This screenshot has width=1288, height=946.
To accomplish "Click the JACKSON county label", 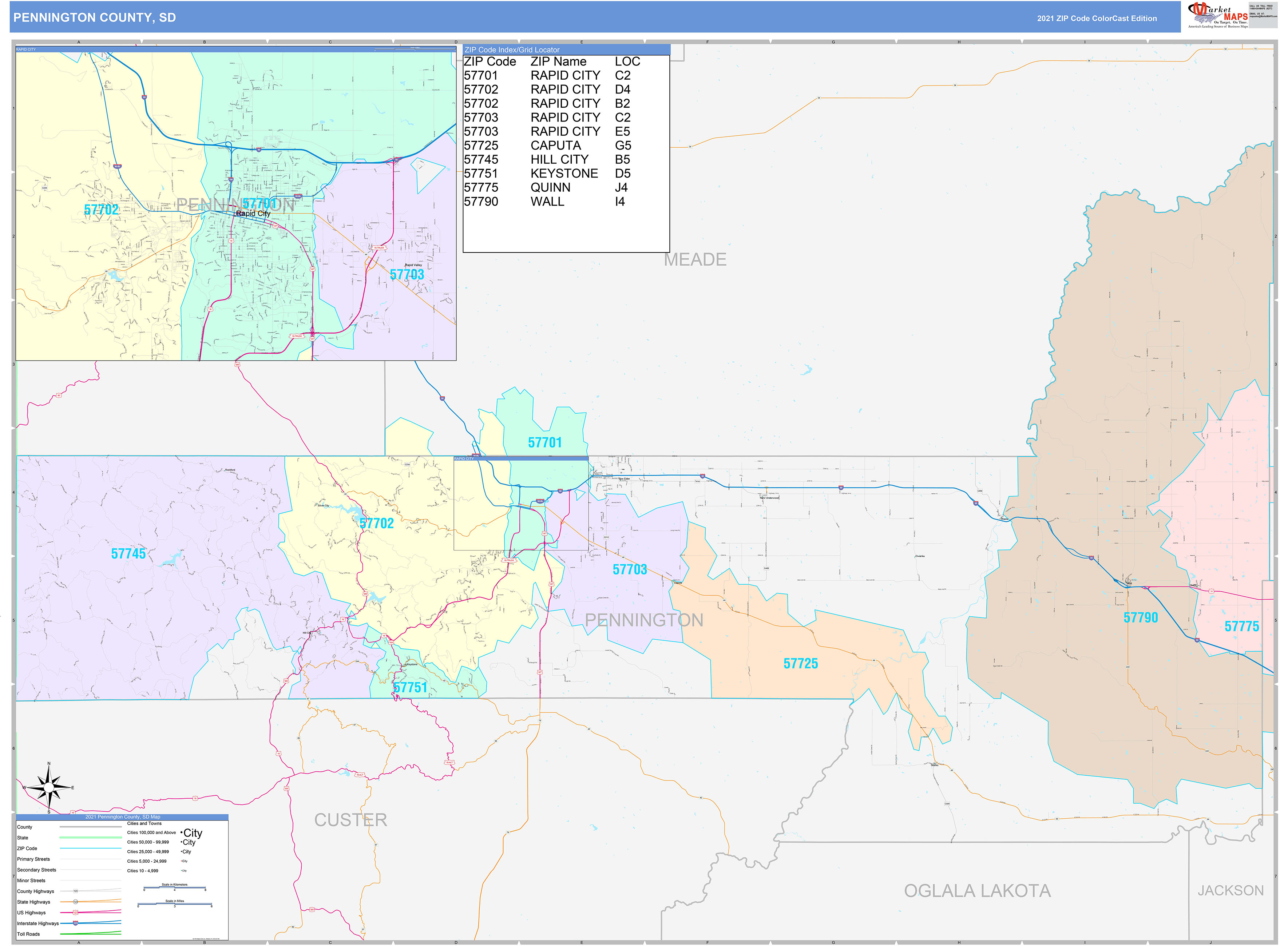I will pyautogui.click(x=1230, y=890).
